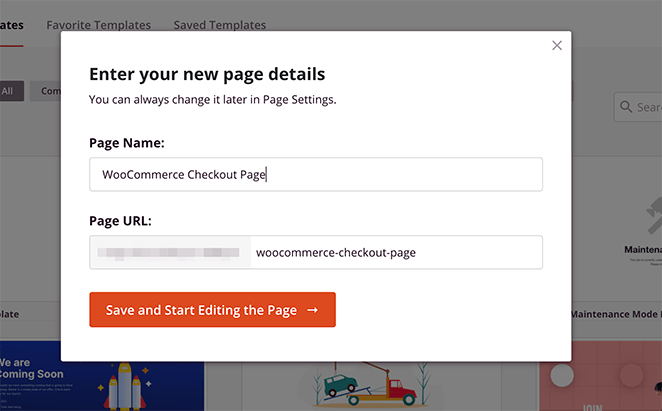Click the "Enter your new page details" heading

(207, 74)
